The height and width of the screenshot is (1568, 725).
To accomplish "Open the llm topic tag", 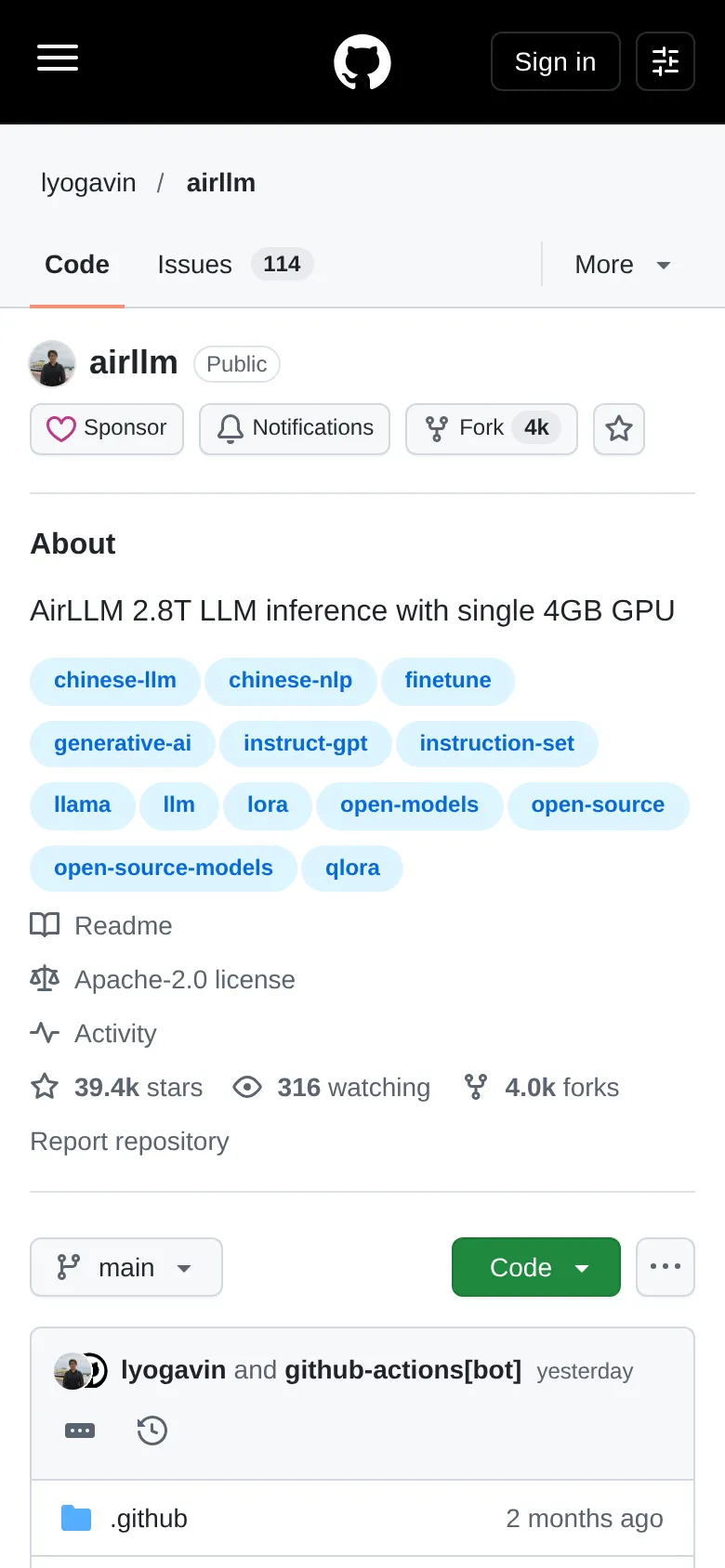I will 179,805.
